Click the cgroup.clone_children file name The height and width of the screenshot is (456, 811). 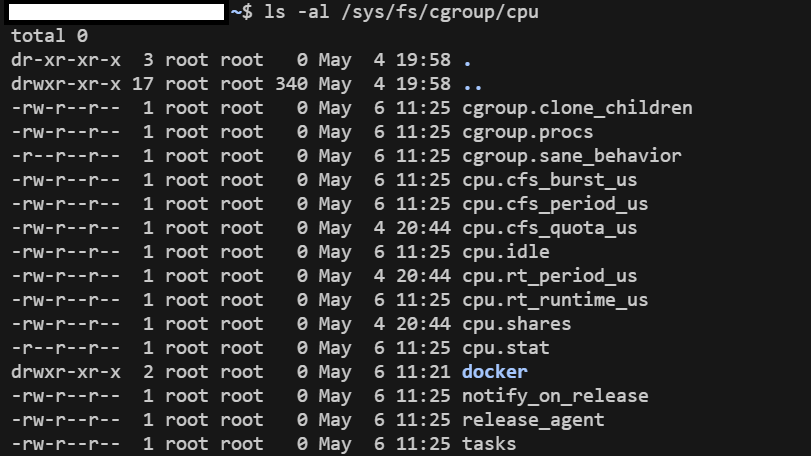click(x=577, y=108)
